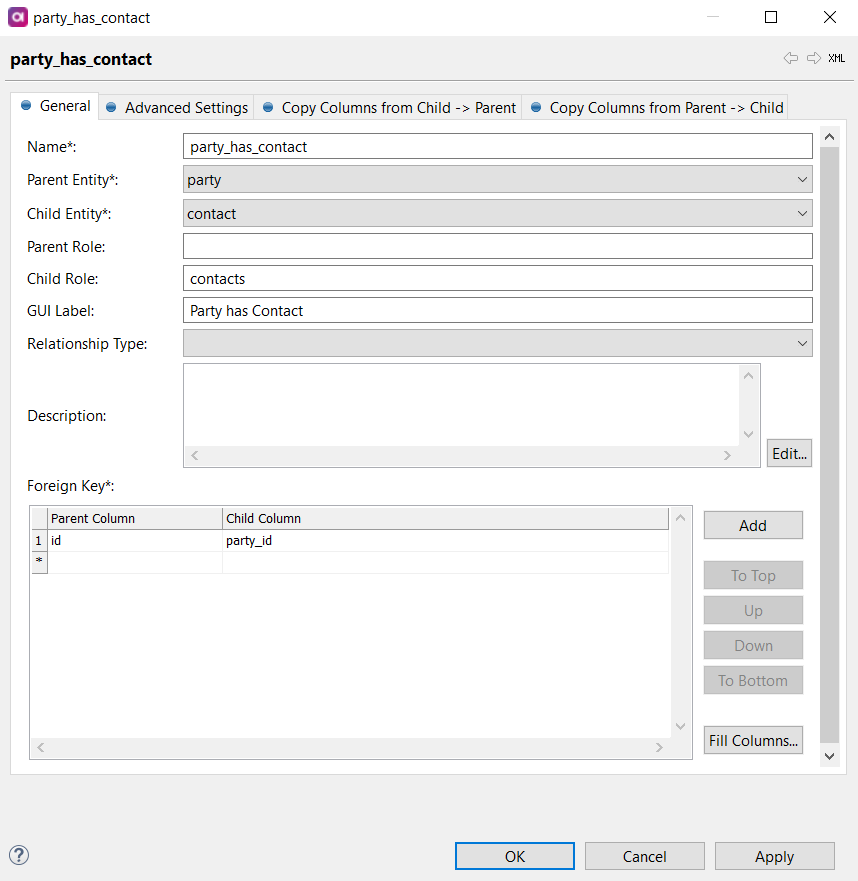The height and width of the screenshot is (881, 858).
Task: Apply the relationship settings
Action: (x=774, y=856)
